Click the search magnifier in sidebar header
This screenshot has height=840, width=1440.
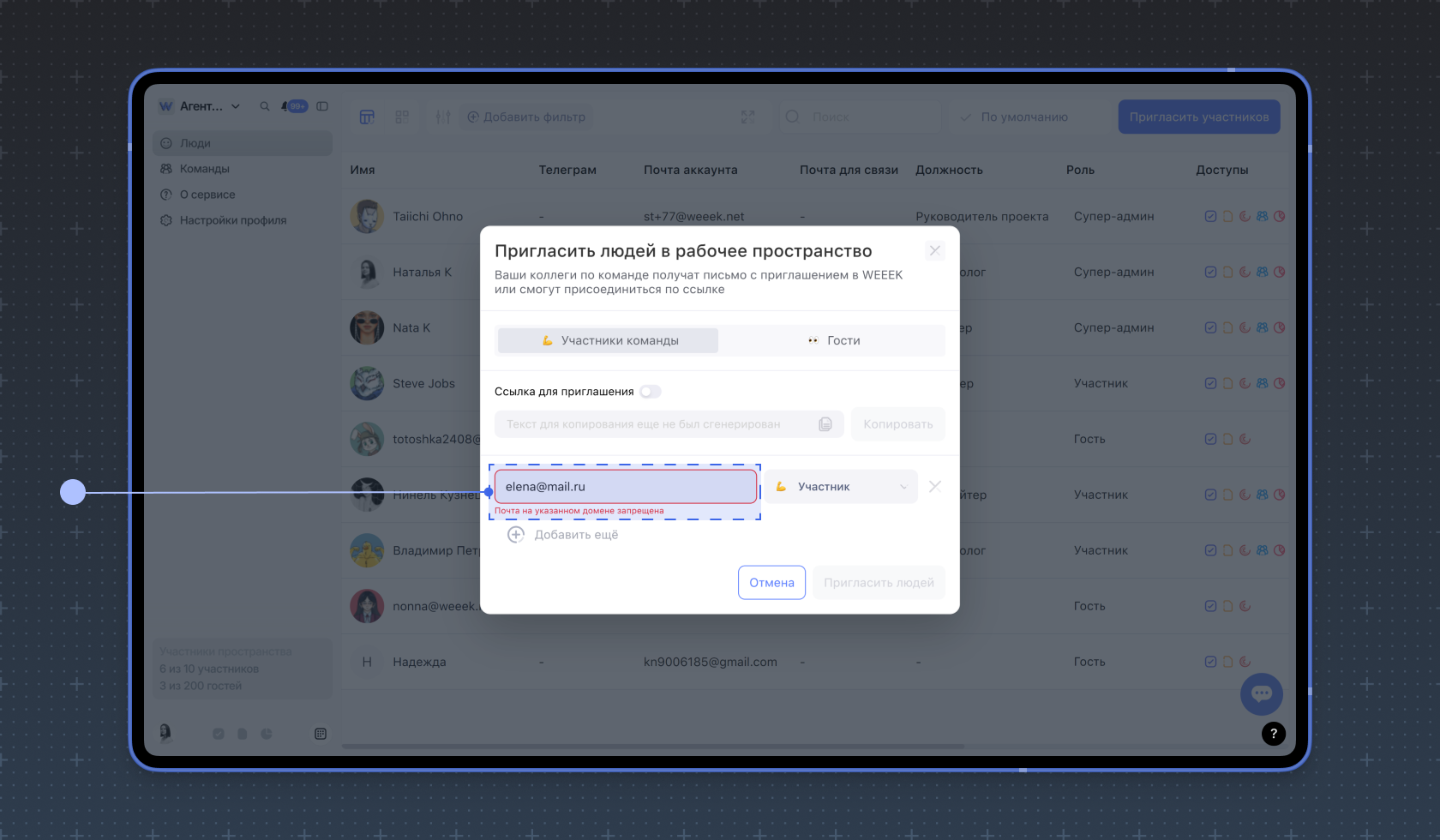pos(265,106)
